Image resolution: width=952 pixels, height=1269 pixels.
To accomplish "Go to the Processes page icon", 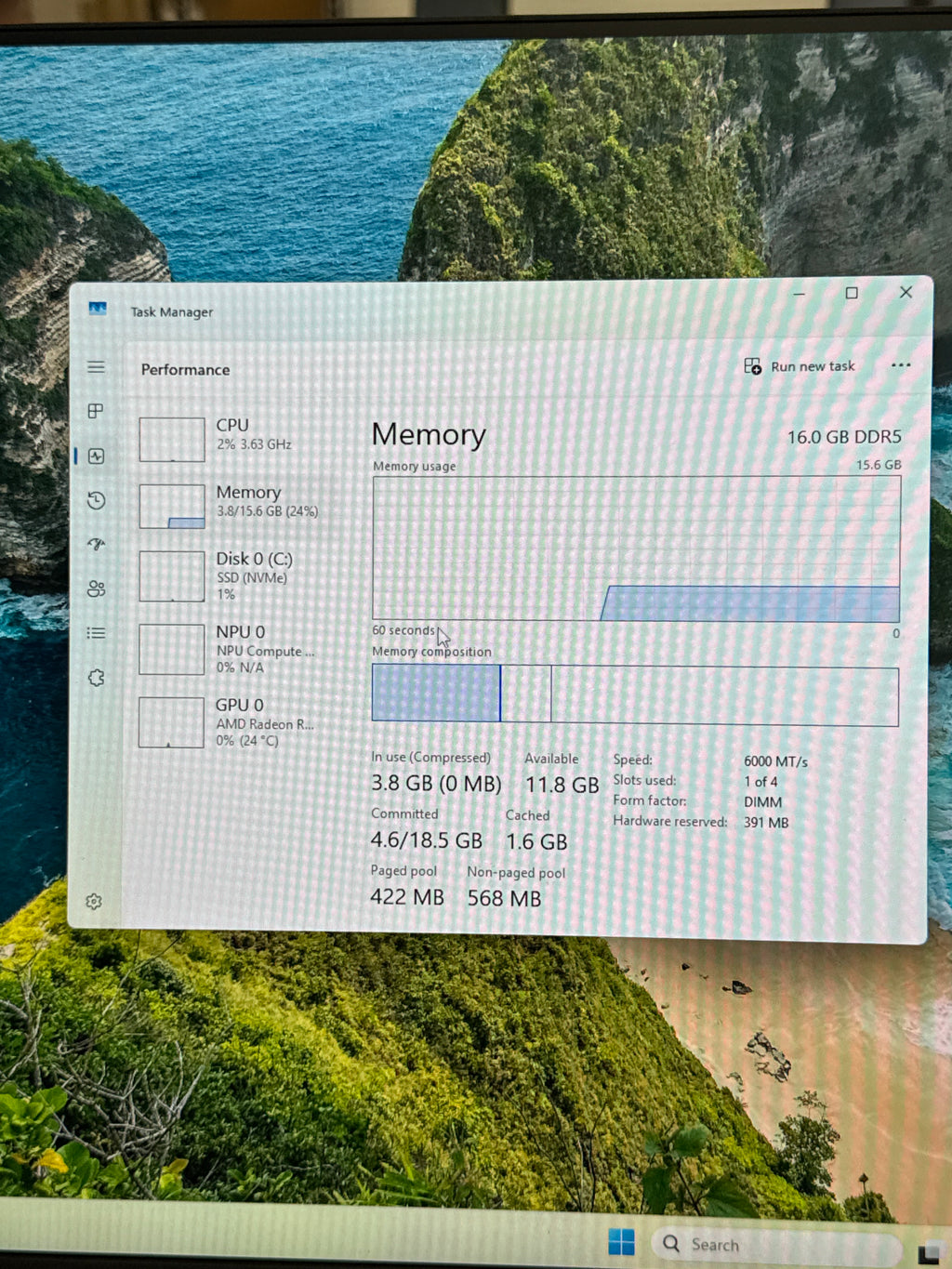I will (96, 411).
